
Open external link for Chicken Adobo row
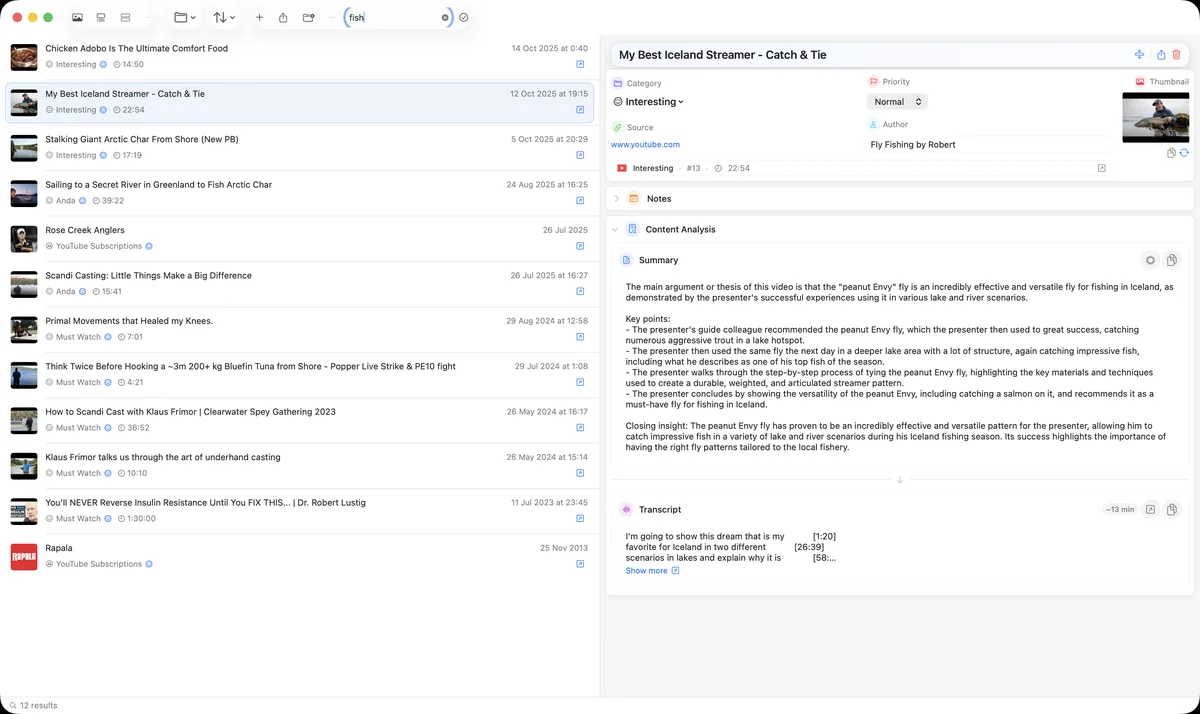[x=580, y=64]
